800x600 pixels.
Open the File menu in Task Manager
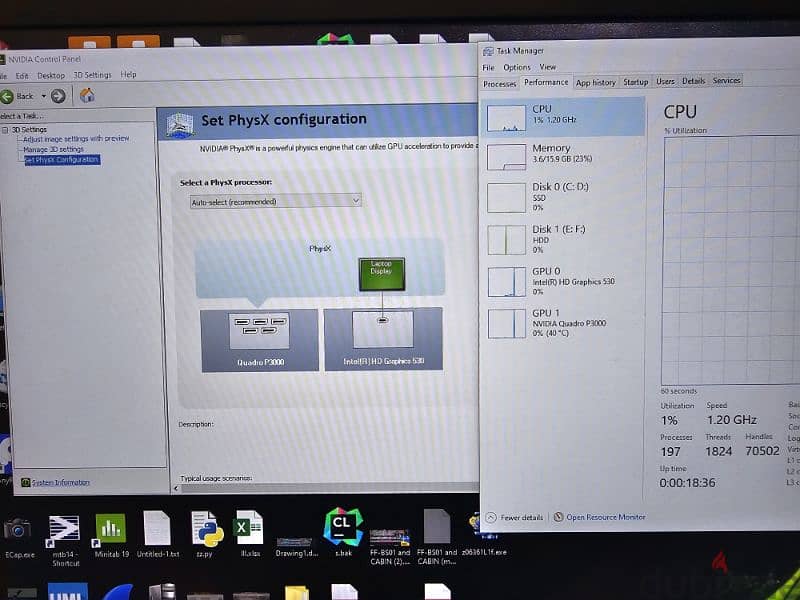click(488, 67)
